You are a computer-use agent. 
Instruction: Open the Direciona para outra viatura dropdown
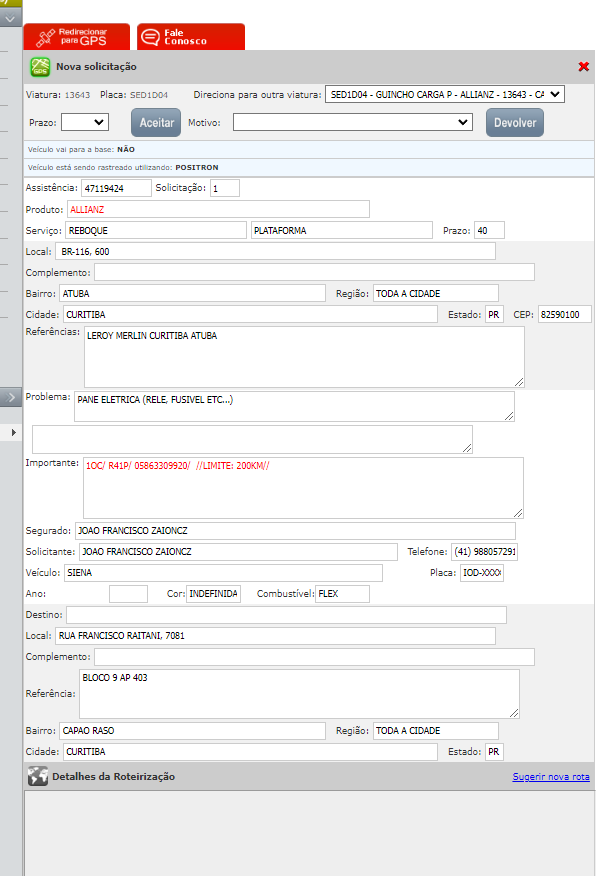point(444,94)
